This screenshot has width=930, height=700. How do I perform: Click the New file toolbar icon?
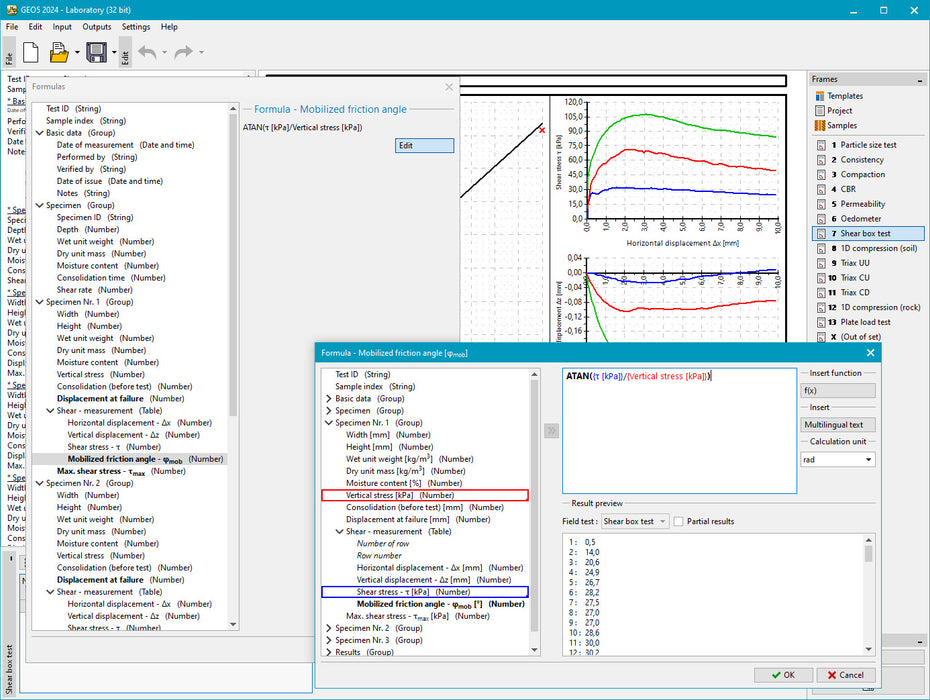click(x=30, y=52)
